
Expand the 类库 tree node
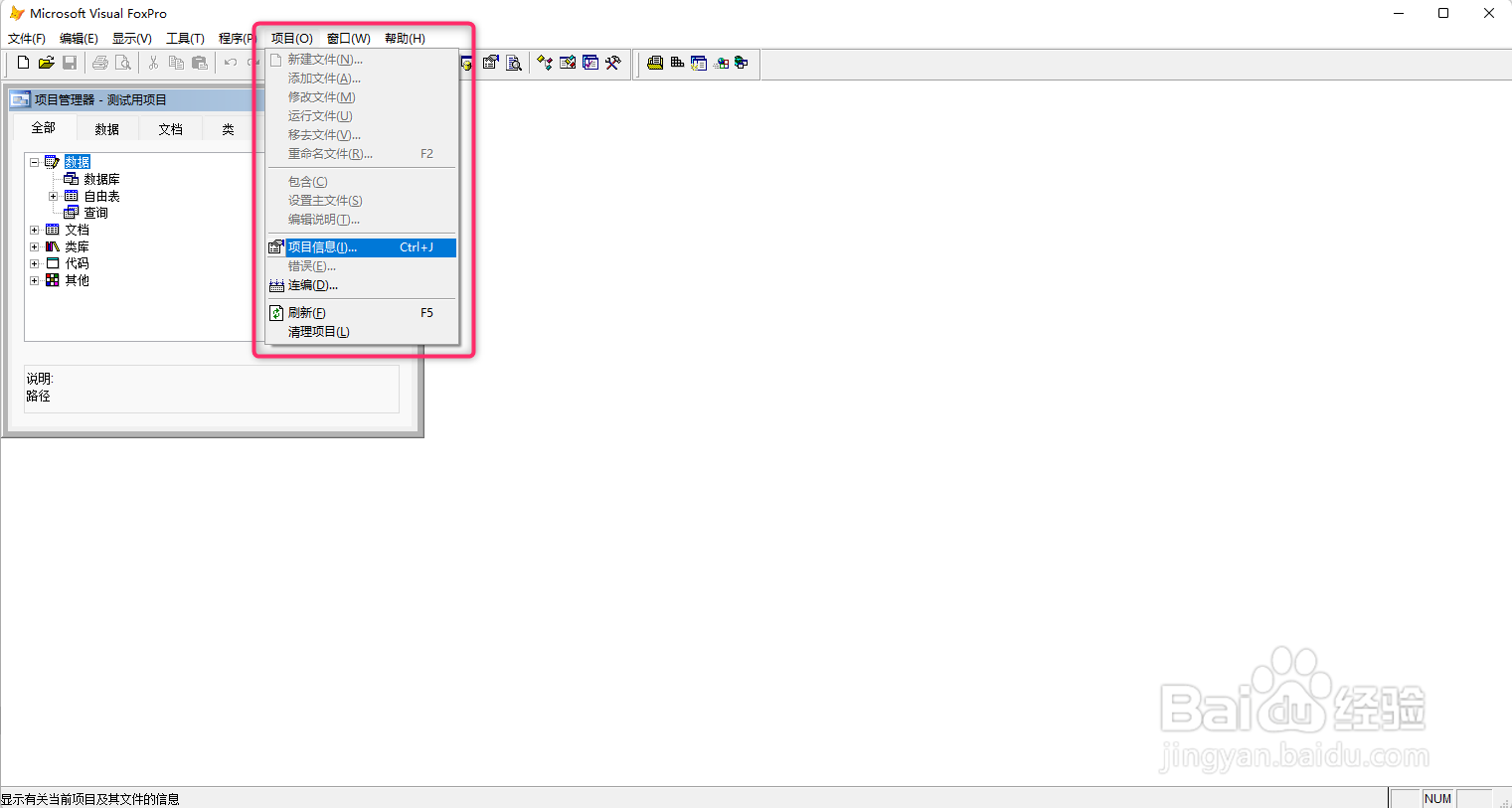pos(34,246)
